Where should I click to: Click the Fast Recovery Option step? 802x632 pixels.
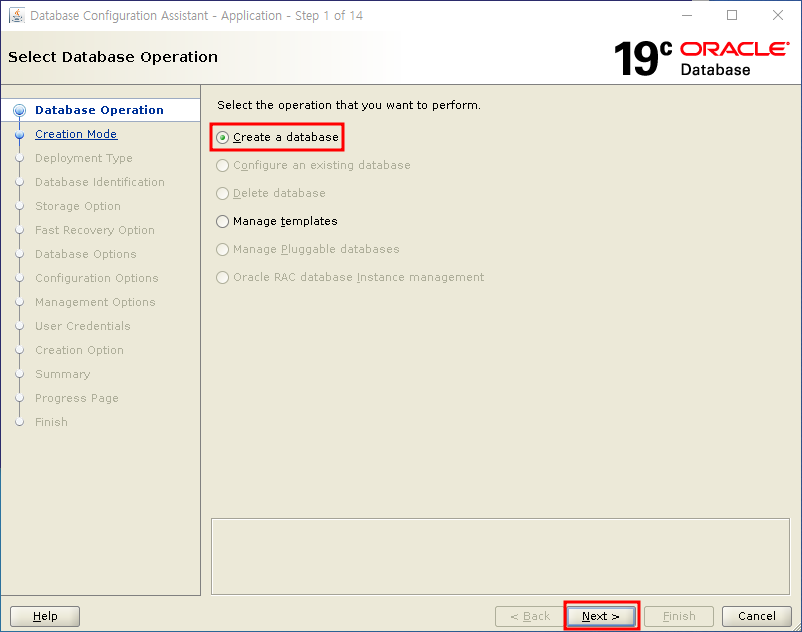click(95, 230)
